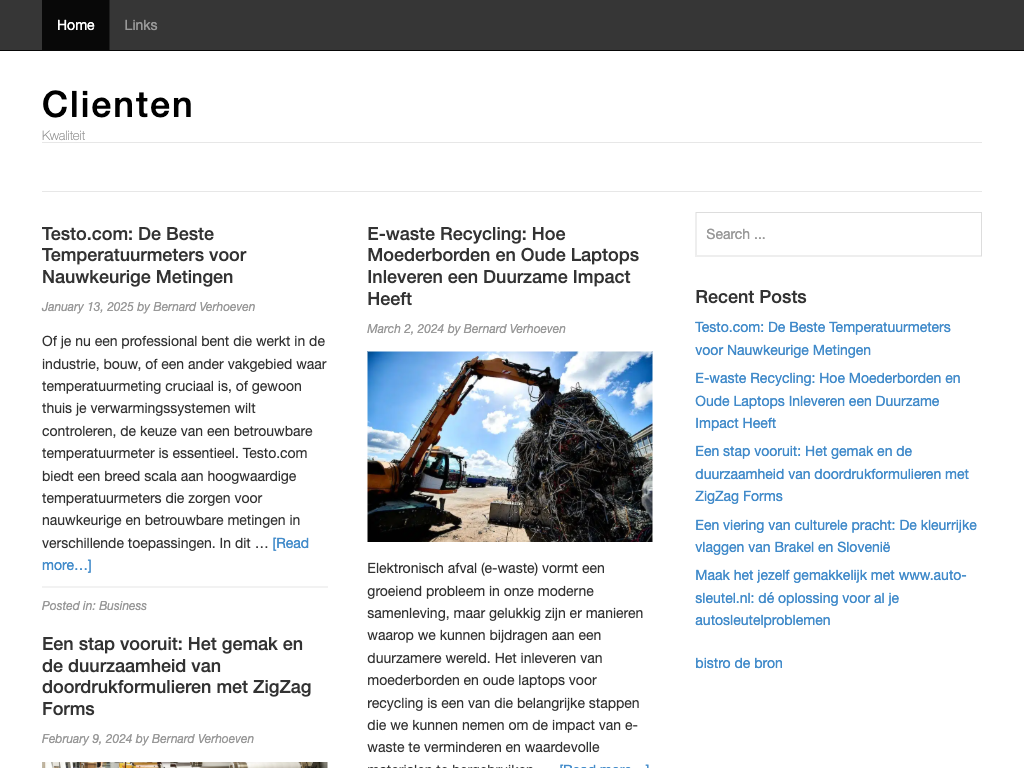Open the Home menu item
This screenshot has height=768, width=1024.
(75, 25)
